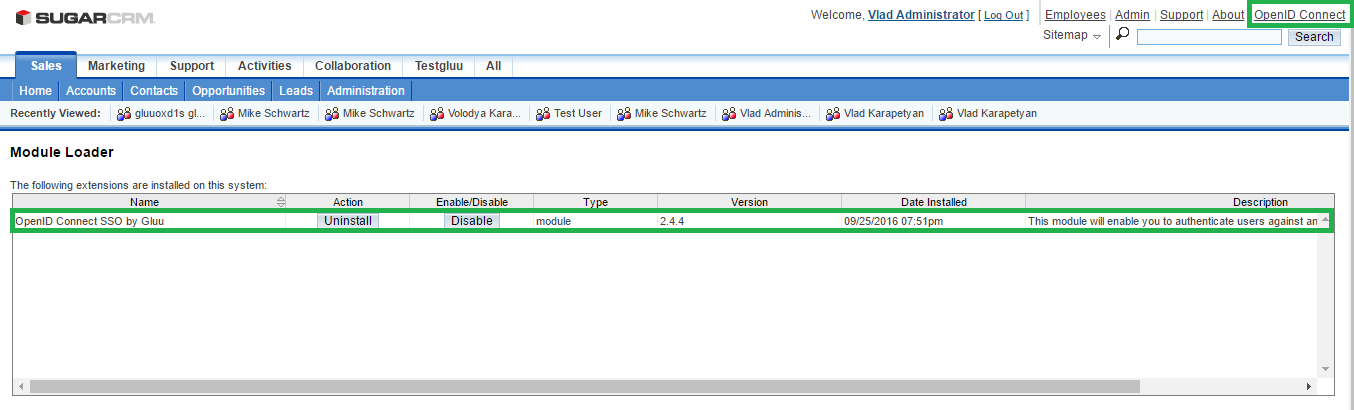Image resolution: width=1354 pixels, height=410 pixels.
Task: Select the All tab
Action: point(493,66)
